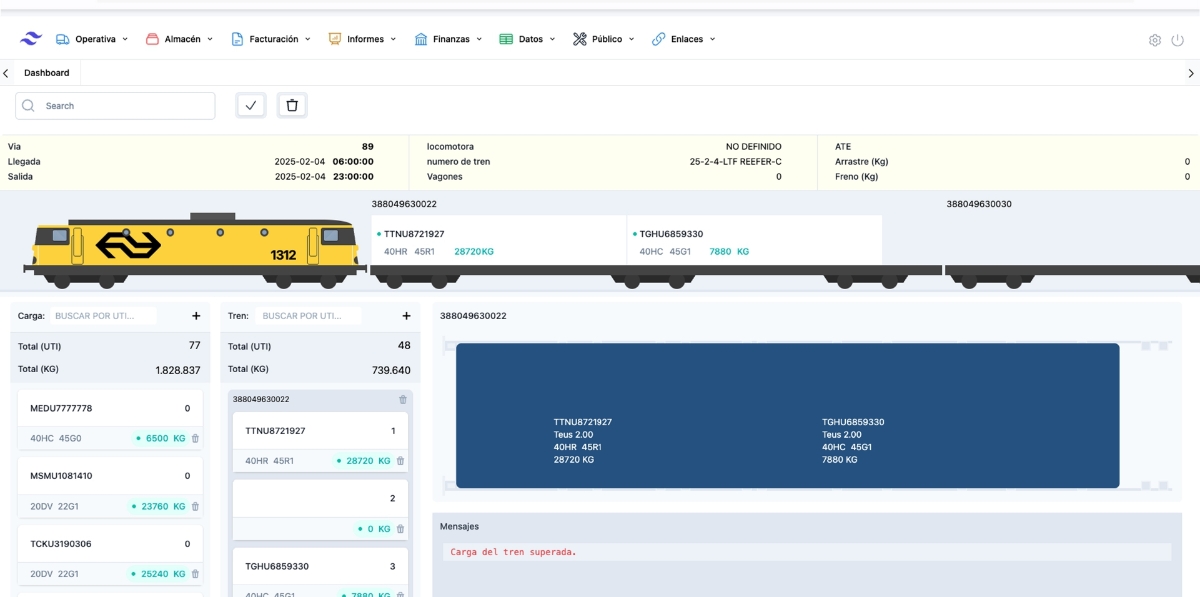Image resolution: width=1200 pixels, height=597 pixels.
Task: Click the plus icon in Tren panel
Action: point(406,316)
